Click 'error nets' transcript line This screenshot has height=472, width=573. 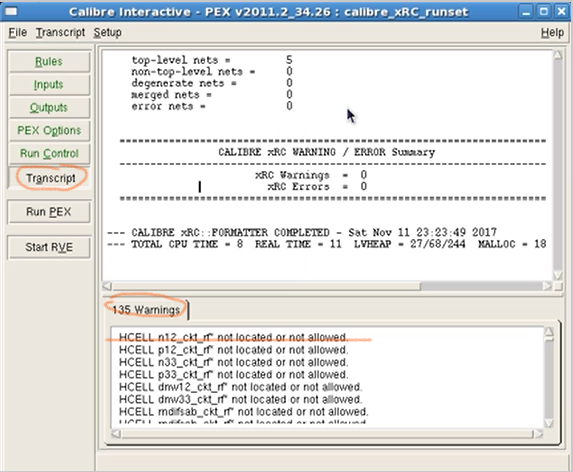(212, 106)
